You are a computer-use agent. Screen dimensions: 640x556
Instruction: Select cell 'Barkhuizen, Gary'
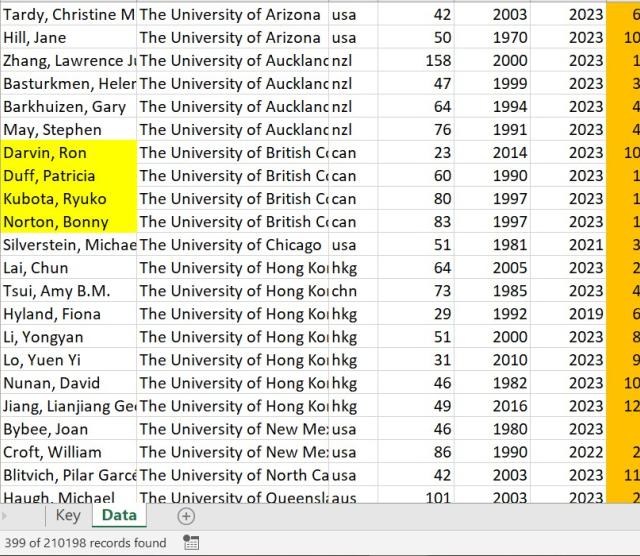click(69, 107)
